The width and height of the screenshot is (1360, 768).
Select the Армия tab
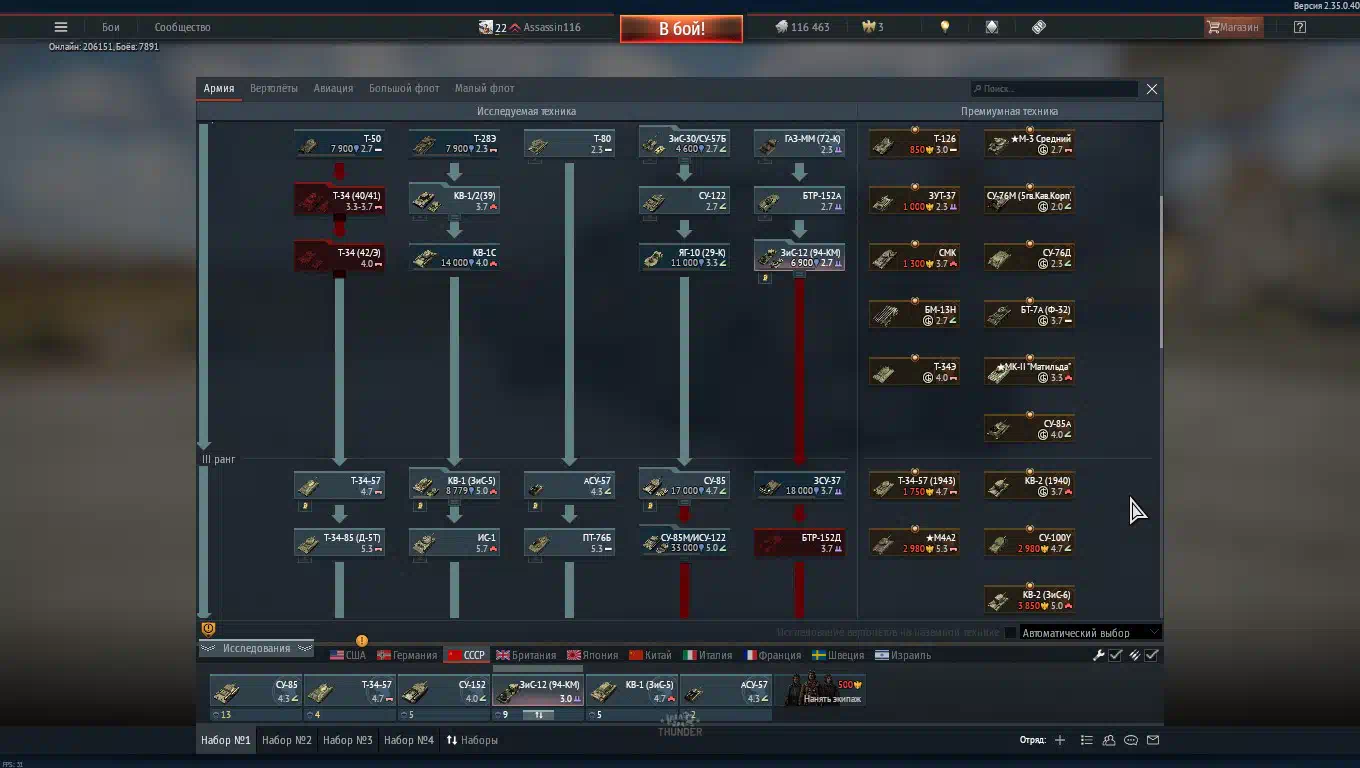(x=219, y=88)
